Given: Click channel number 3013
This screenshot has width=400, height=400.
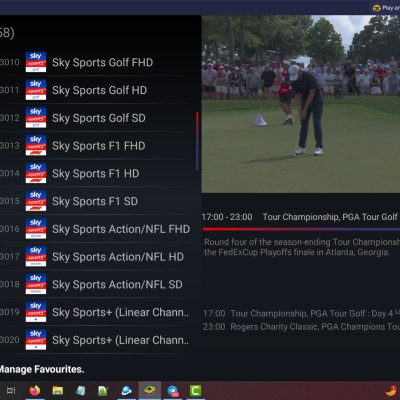Looking at the screenshot, I should pos(10,145).
